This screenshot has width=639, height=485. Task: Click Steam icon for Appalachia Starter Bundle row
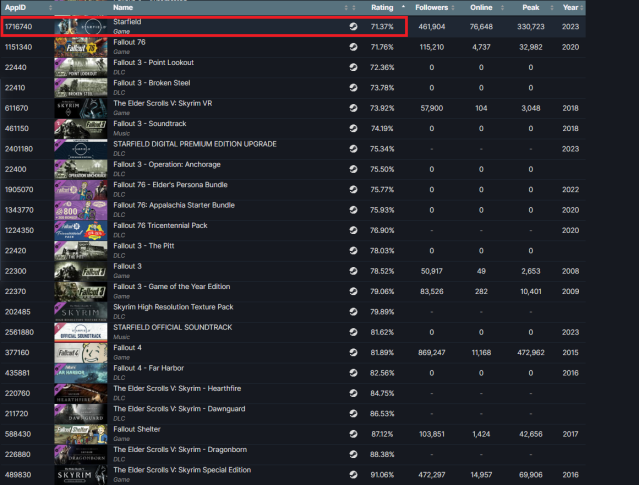click(353, 210)
